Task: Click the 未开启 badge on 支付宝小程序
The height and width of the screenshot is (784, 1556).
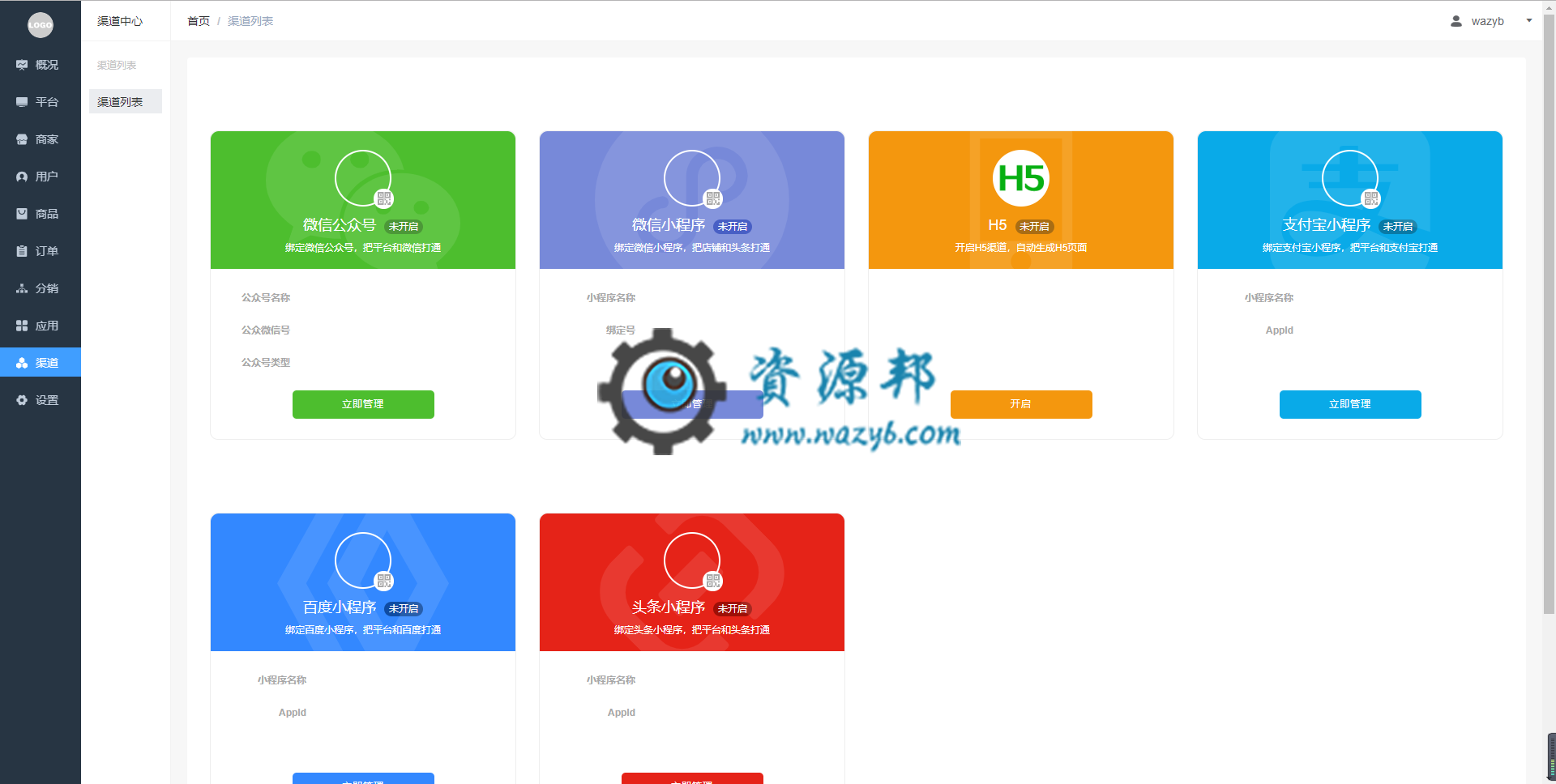Action: (1398, 227)
